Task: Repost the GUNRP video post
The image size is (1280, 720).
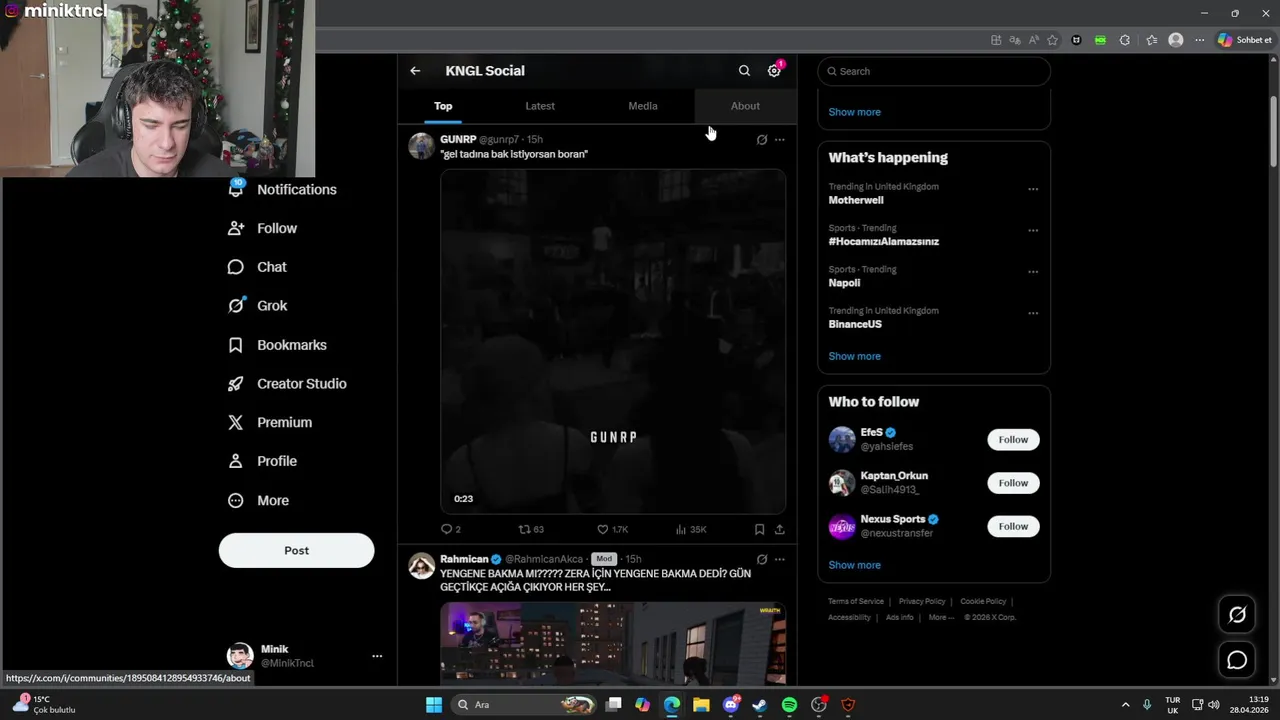Action: point(524,529)
